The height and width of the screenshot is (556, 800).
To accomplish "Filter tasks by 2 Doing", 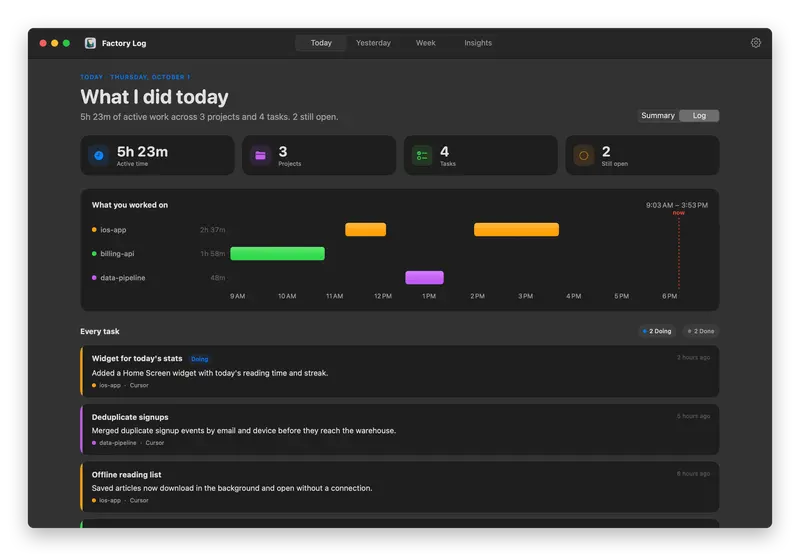I will pos(657,331).
